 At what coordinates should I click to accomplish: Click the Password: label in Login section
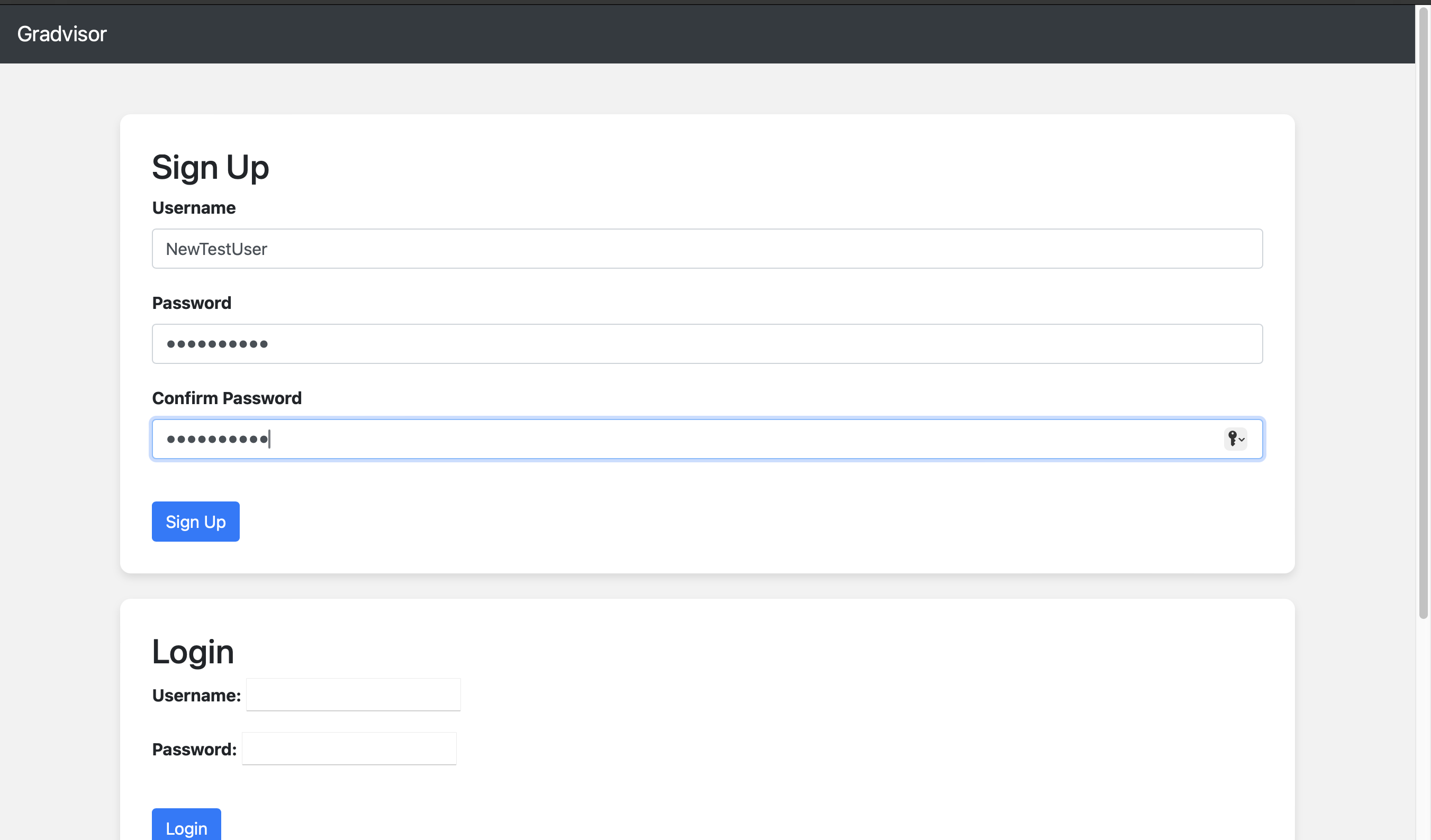(194, 749)
